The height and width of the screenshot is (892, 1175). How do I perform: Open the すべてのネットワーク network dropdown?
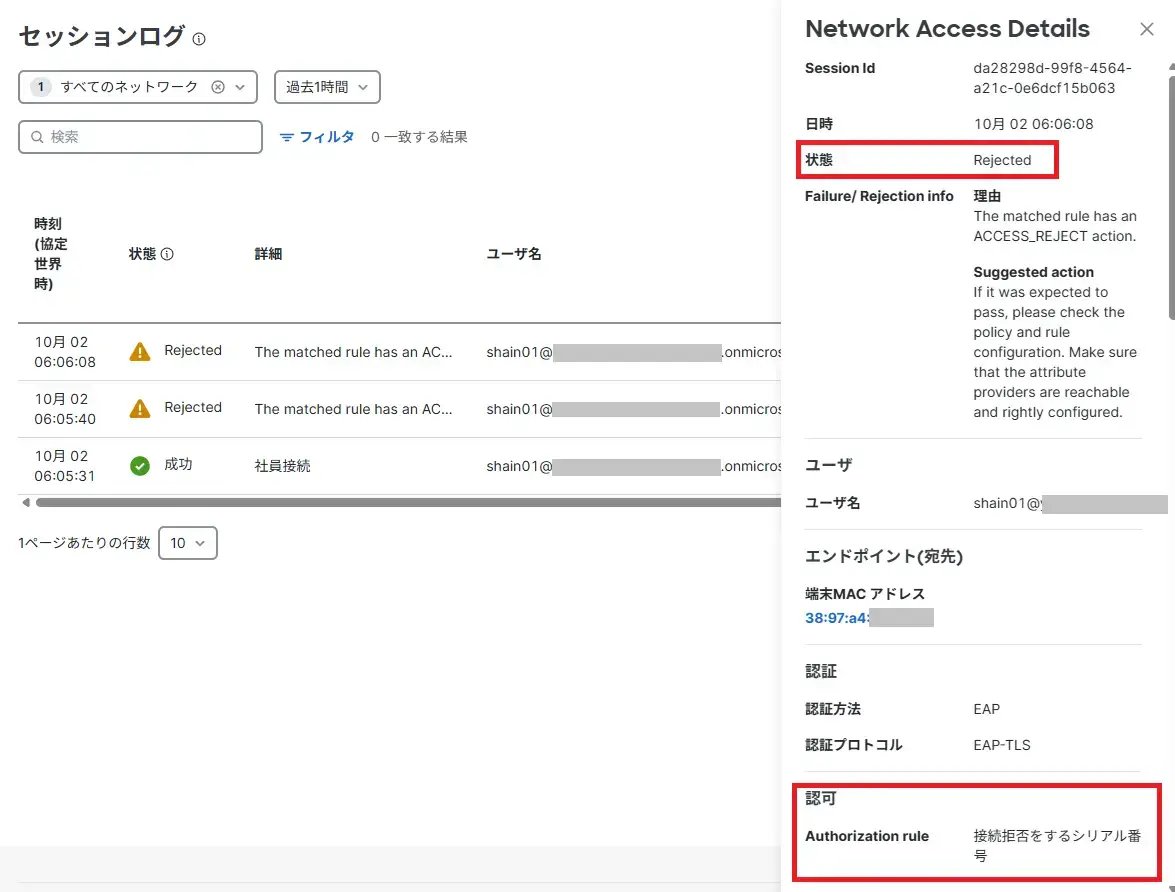[240, 87]
